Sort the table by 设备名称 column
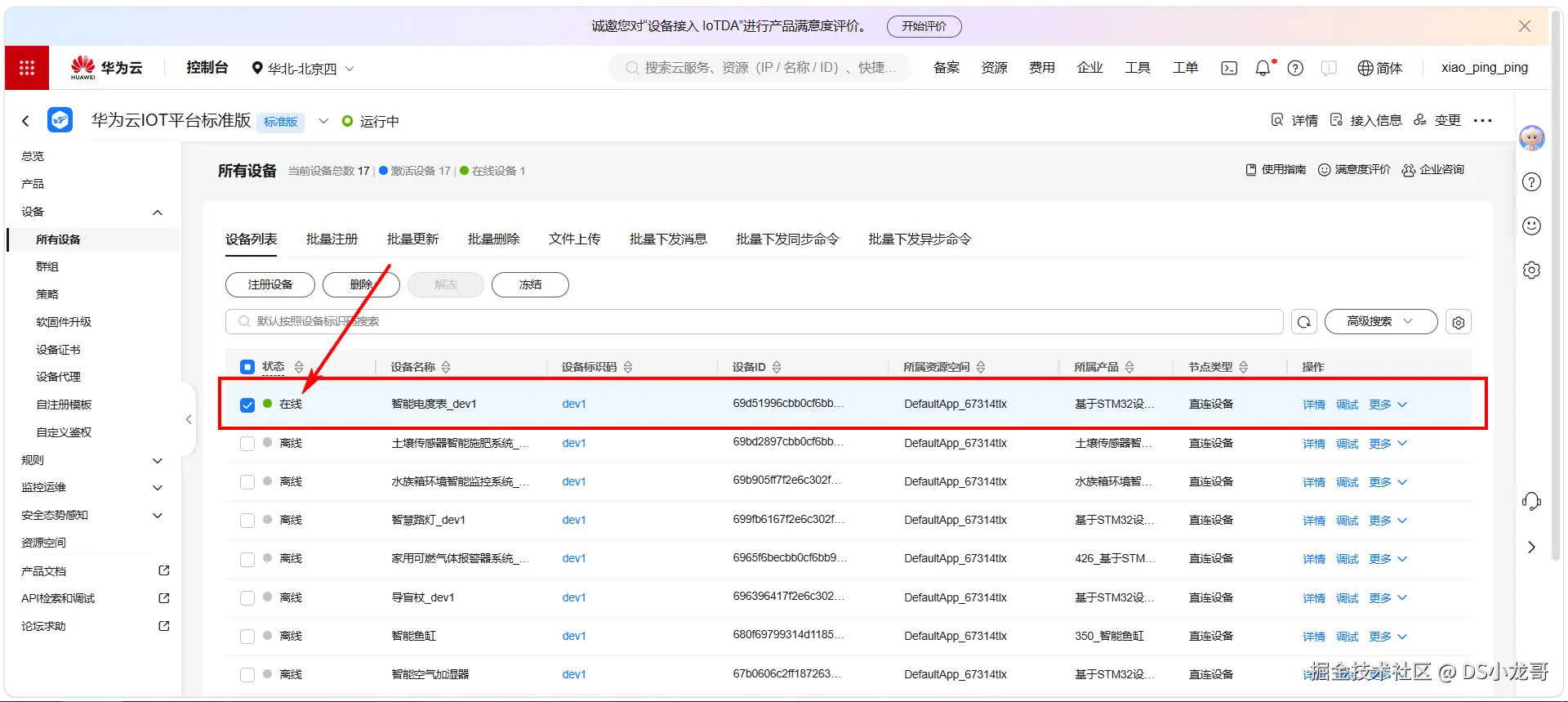 pos(446,367)
